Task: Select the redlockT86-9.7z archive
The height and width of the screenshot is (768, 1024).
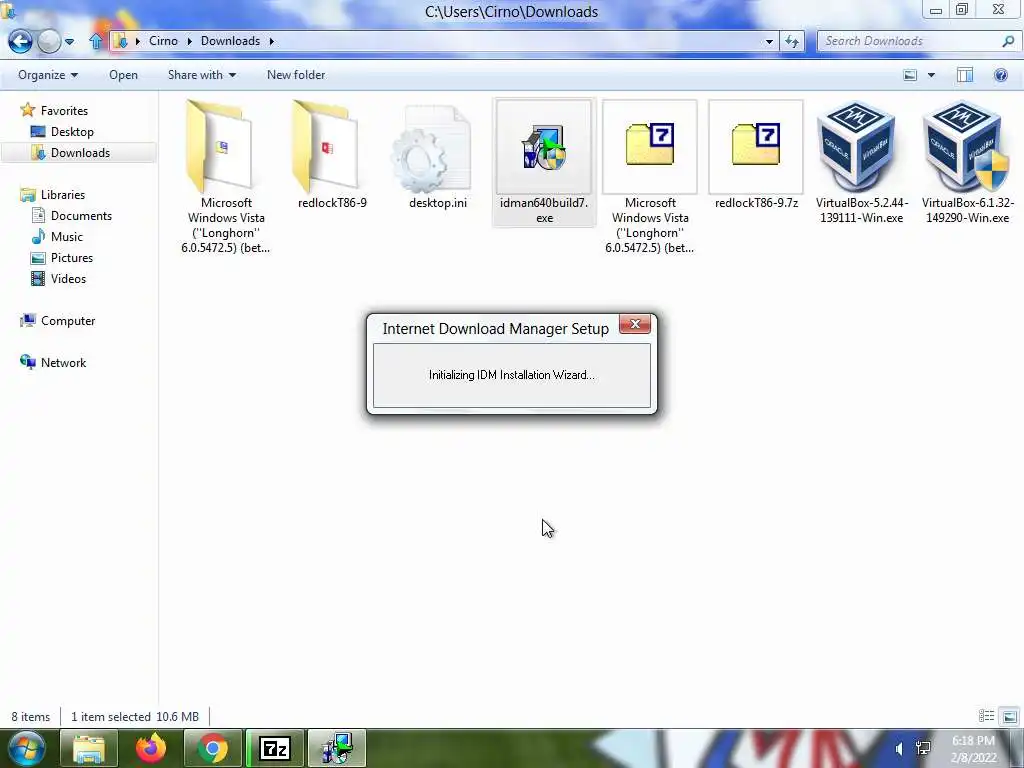Action: coord(756,155)
